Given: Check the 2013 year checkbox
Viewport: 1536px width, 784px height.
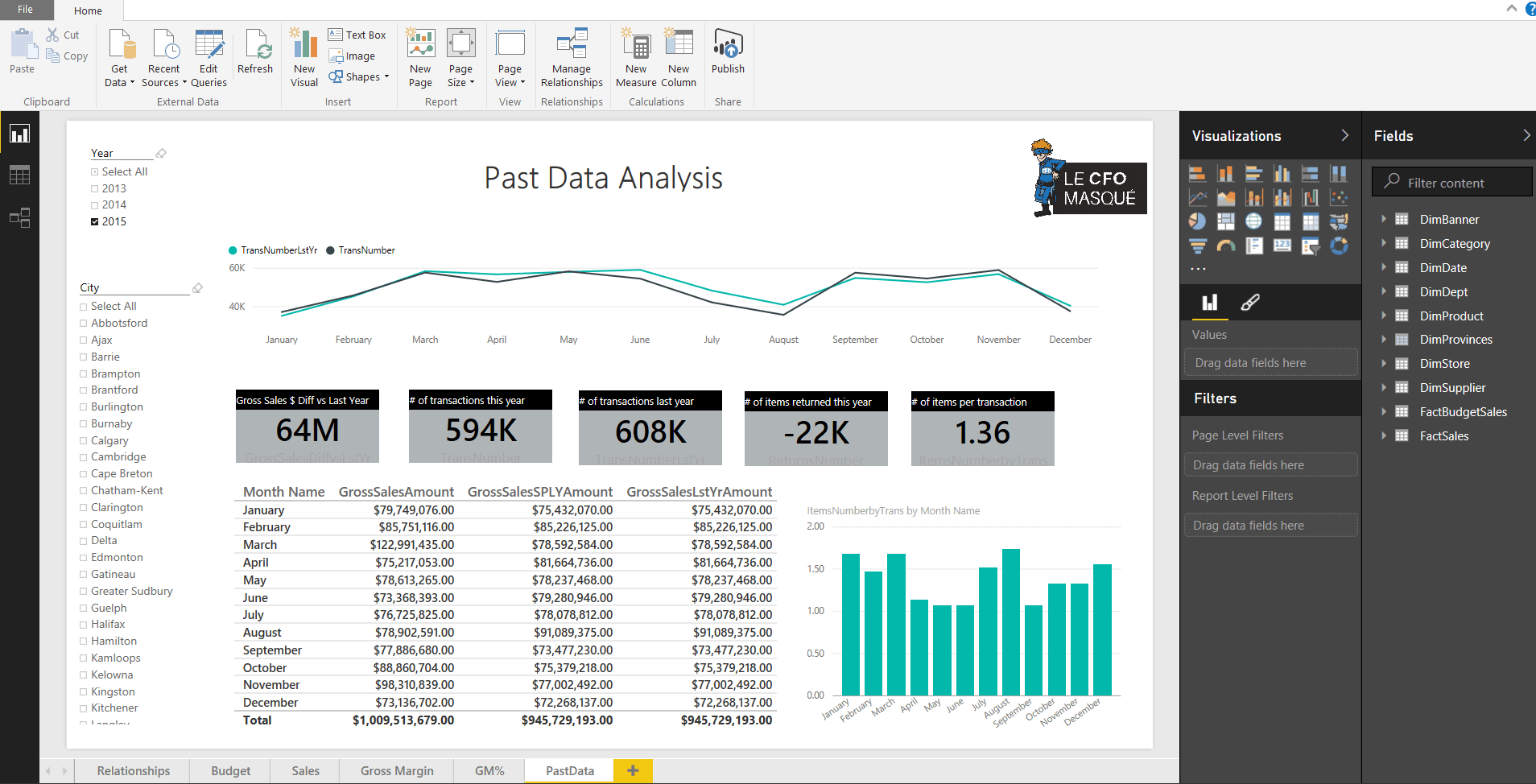Looking at the screenshot, I should tap(95, 189).
